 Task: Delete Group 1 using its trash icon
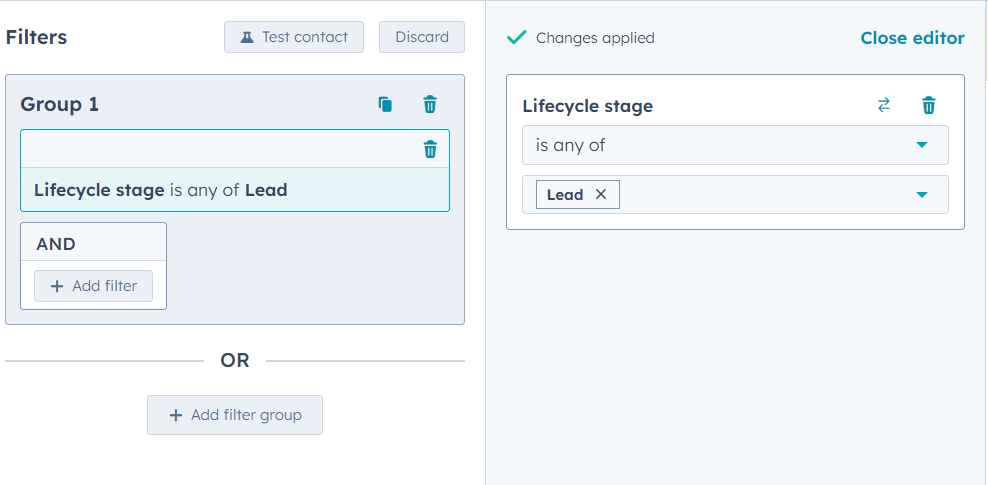point(430,105)
